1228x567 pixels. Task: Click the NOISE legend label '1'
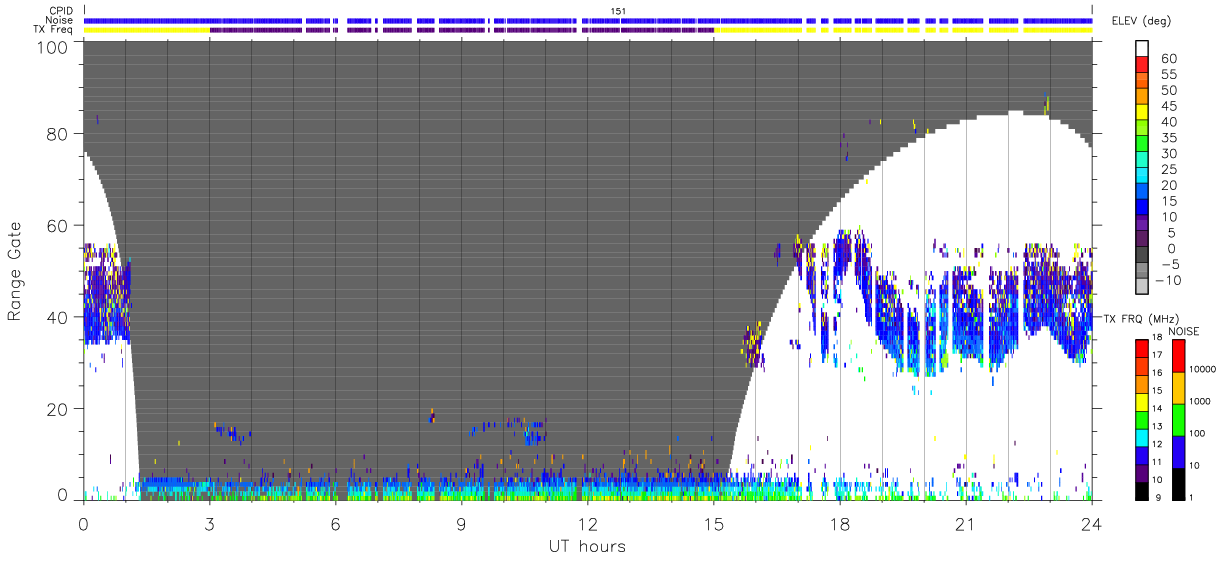pos(1192,497)
